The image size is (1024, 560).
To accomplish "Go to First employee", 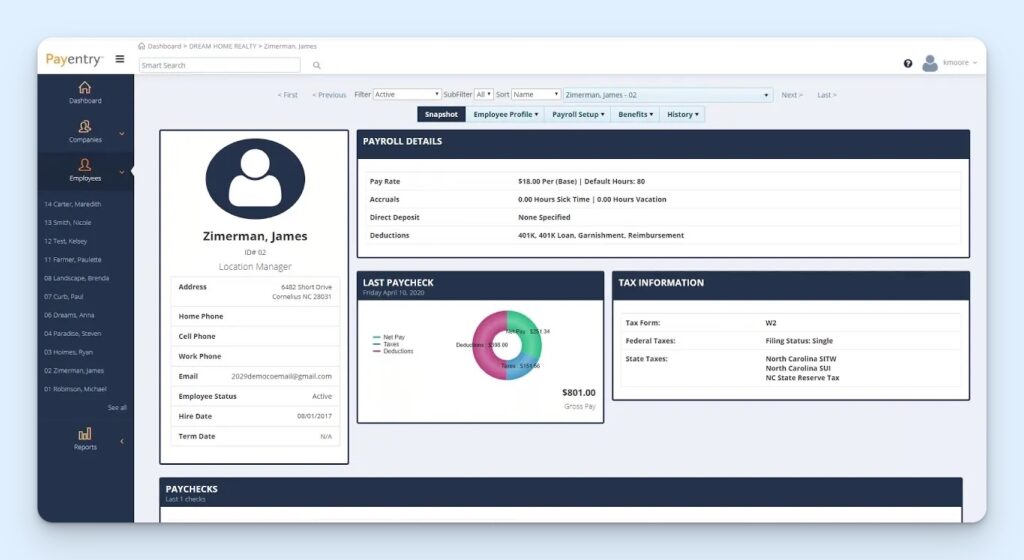I will (x=287, y=95).
